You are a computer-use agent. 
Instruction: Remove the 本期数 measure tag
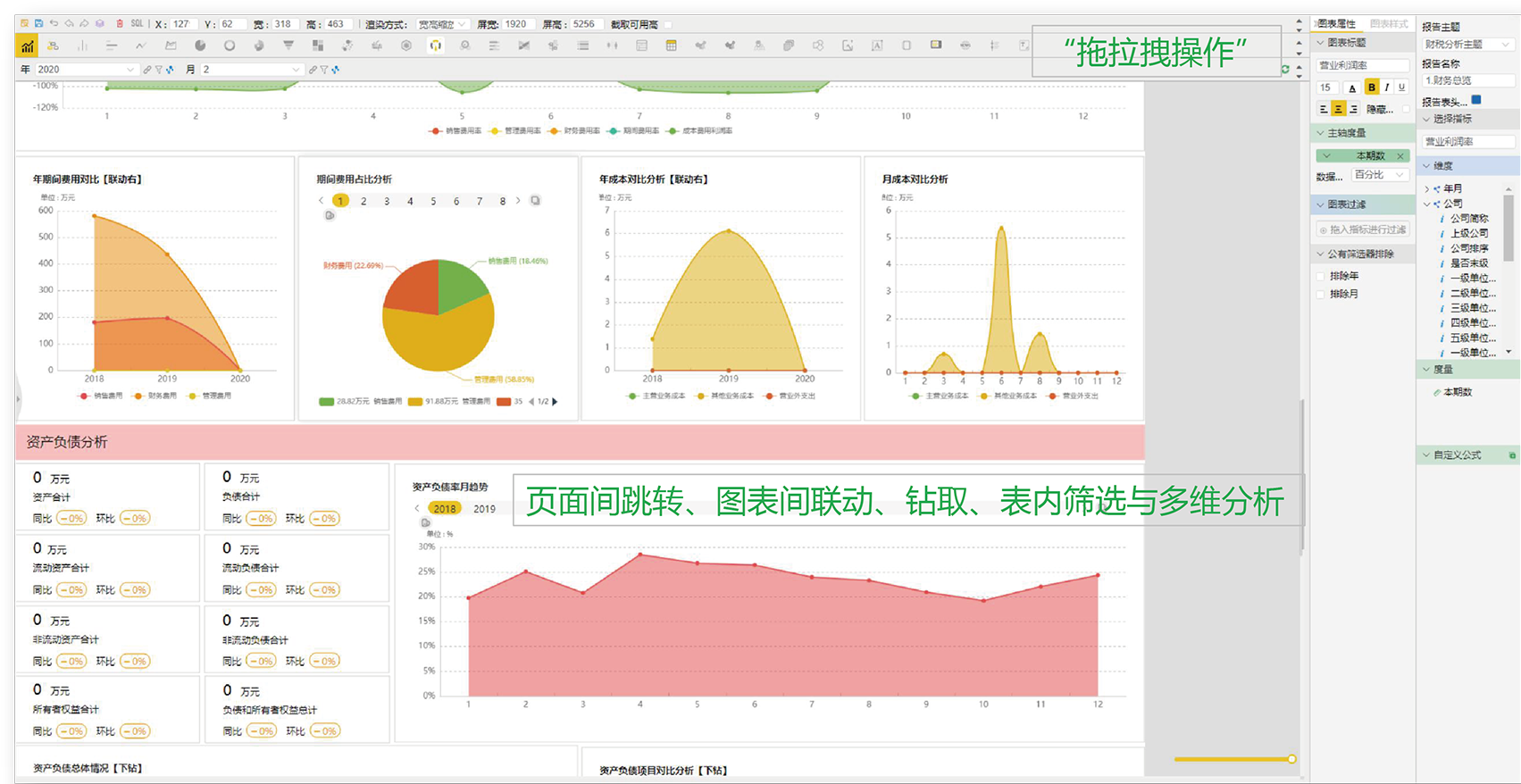click(x=1400, y=155)
